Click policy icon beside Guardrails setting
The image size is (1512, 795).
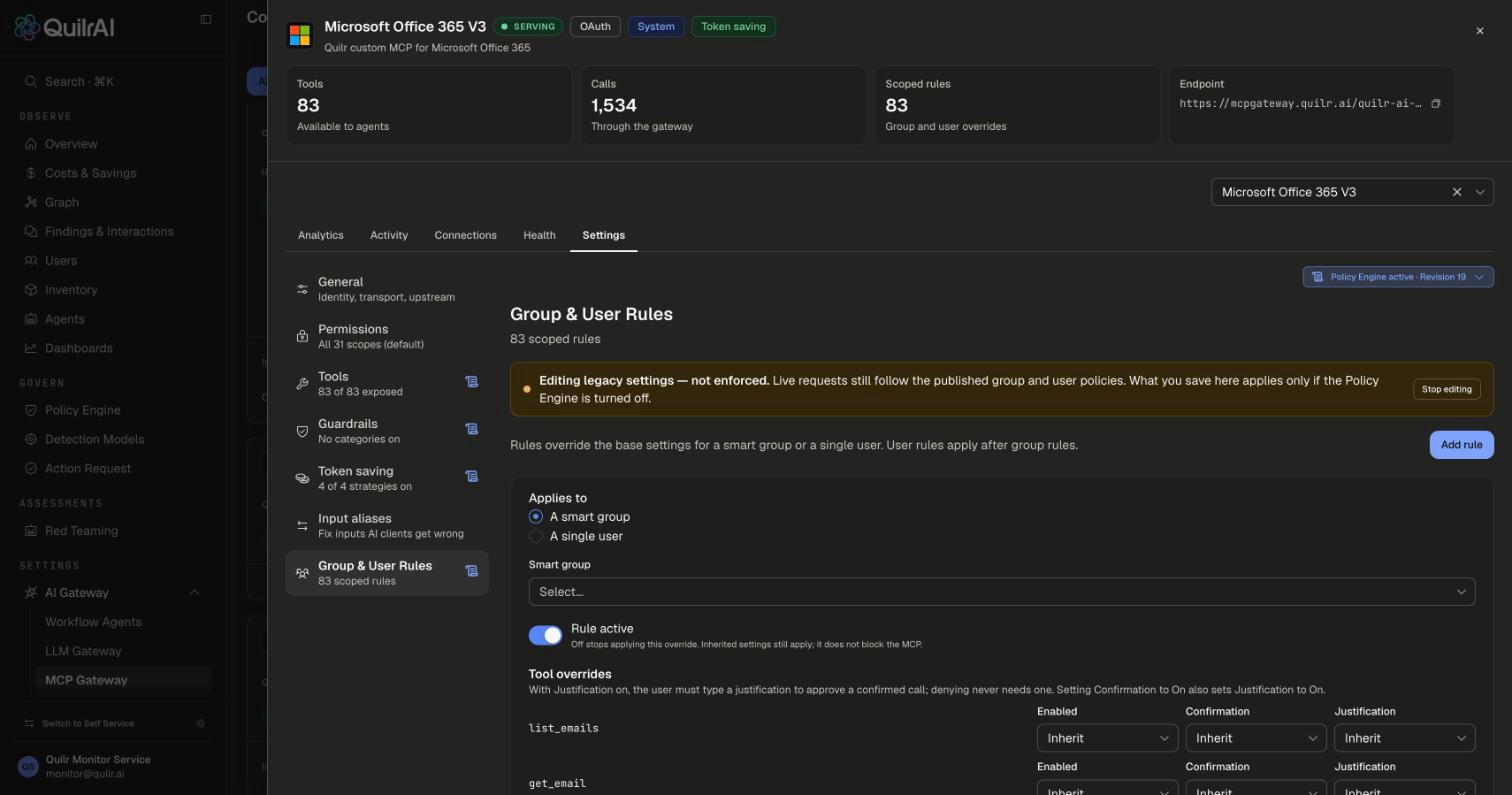click(472, 429)
